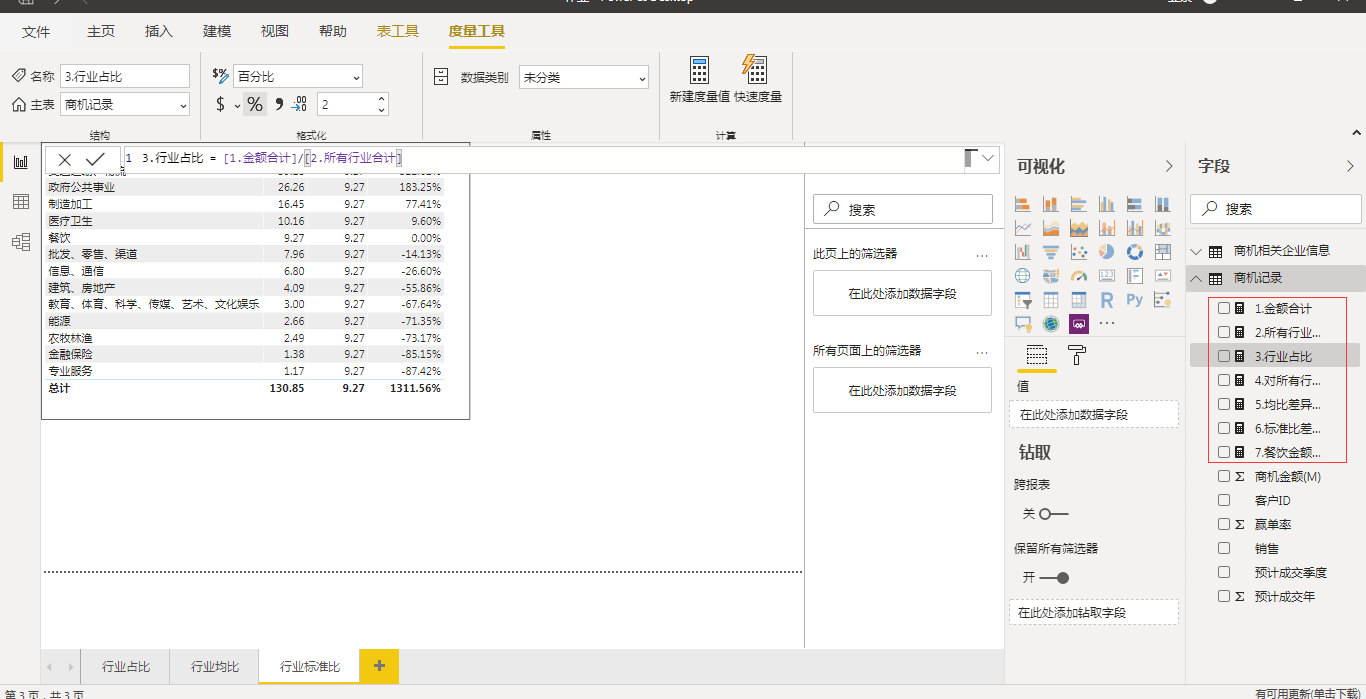1366x699 pixels.
Task: Expand the formula bar chevron
Action: [989, 158]
